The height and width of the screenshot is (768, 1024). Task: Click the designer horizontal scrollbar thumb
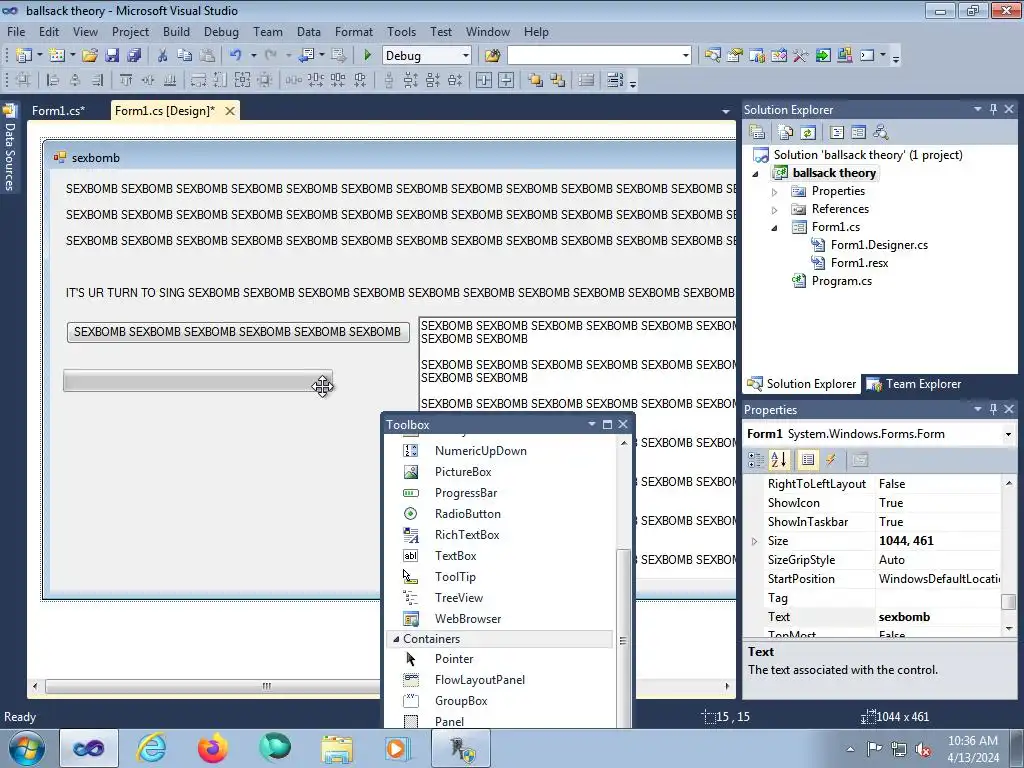coord(266,686)
